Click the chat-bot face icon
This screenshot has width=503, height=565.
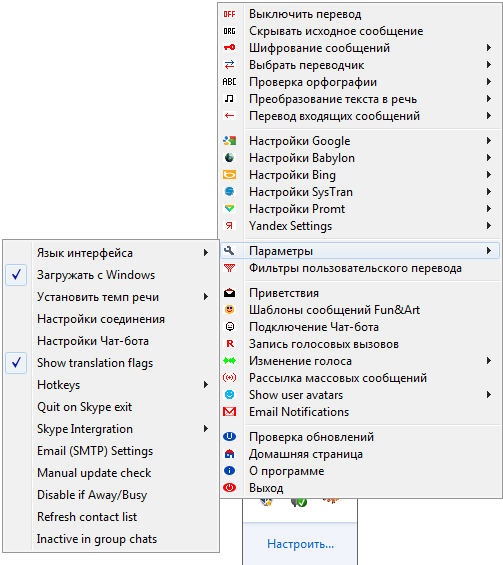pyautogui.click(x=230, y=326)
